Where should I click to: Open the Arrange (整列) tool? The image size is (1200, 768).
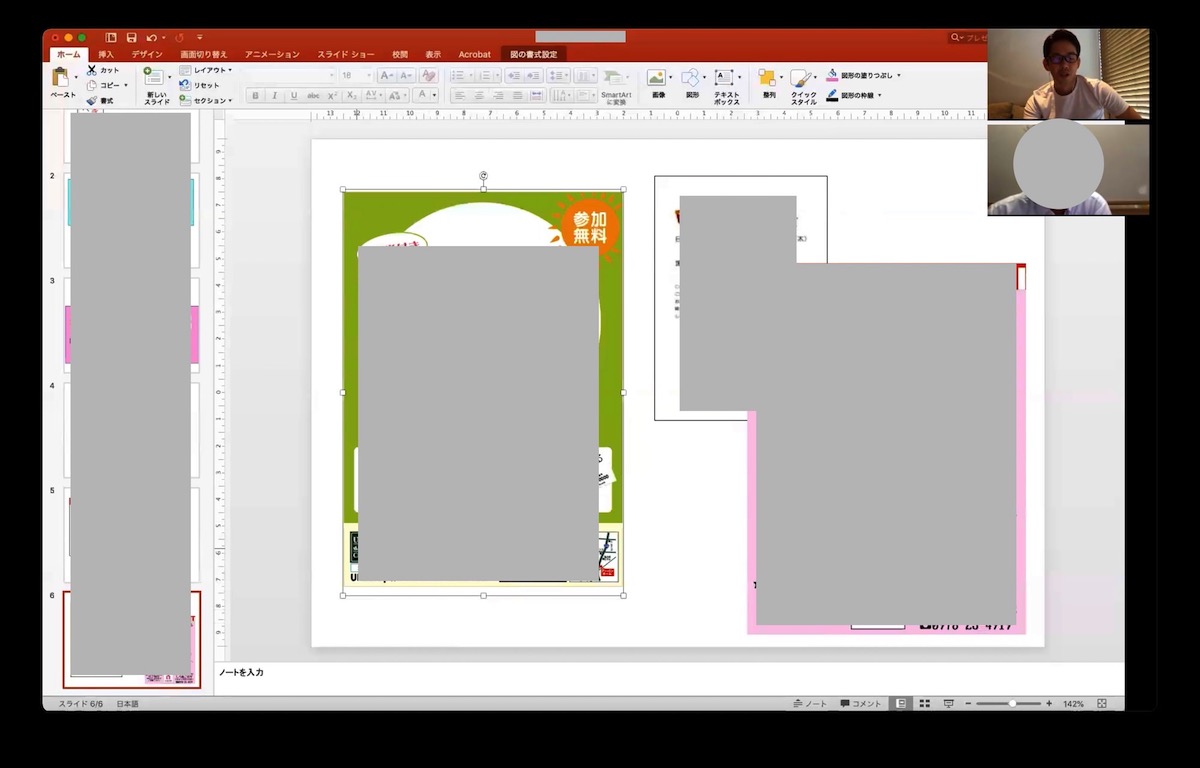[768, 79]
